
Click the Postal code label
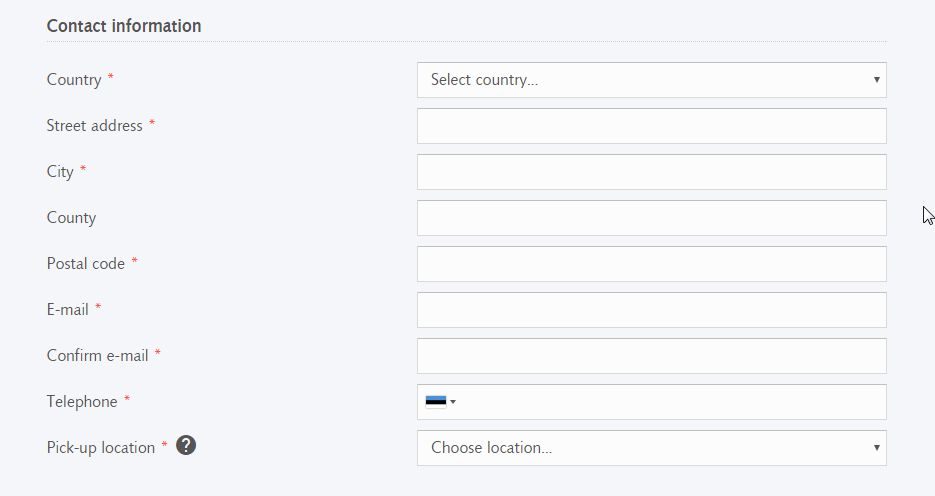pos(85,264)
